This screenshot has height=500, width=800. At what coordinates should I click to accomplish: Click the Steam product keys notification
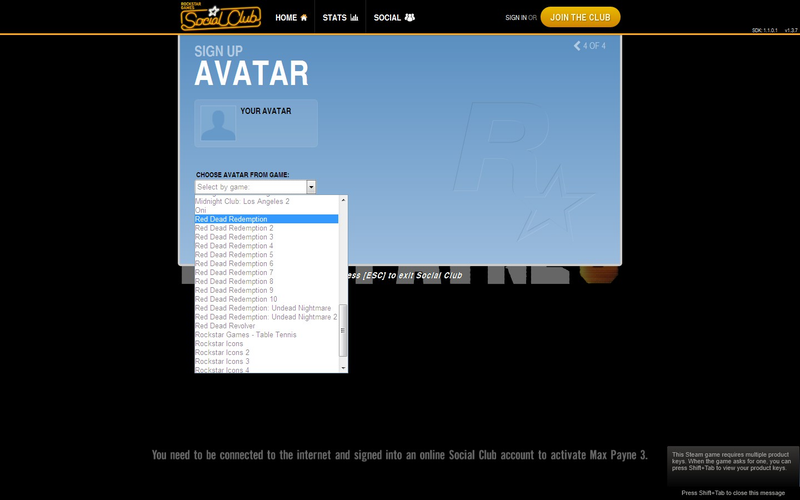click(x=733, y=467)
